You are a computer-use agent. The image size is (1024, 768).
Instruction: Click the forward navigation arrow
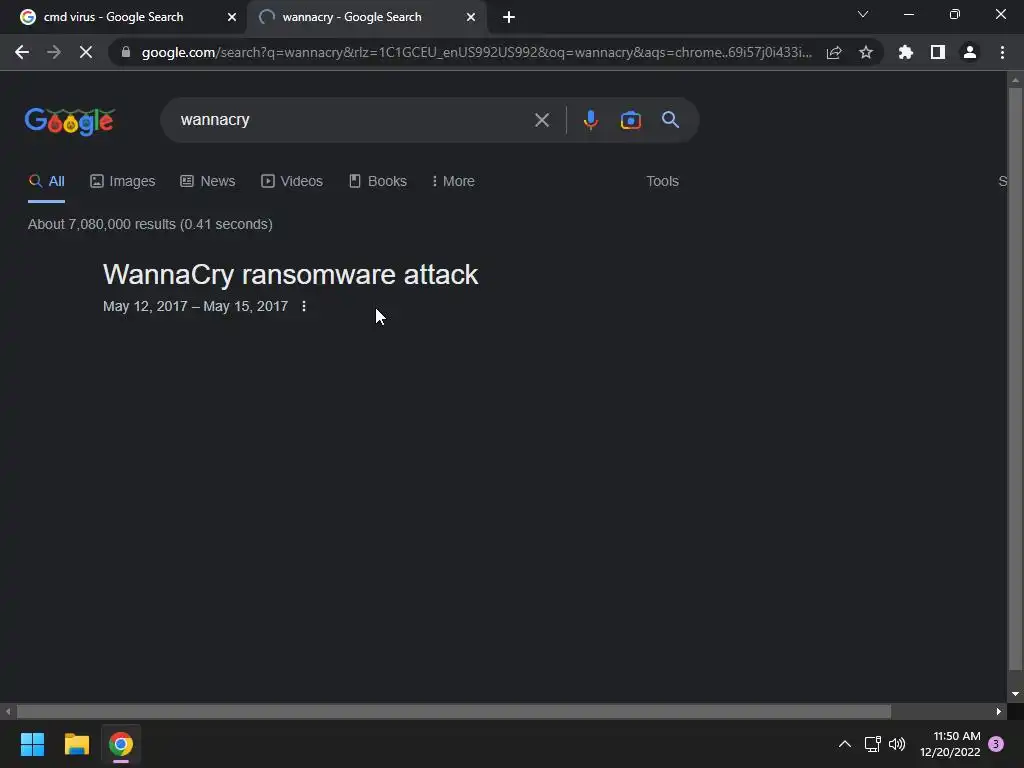pos(54,52)
